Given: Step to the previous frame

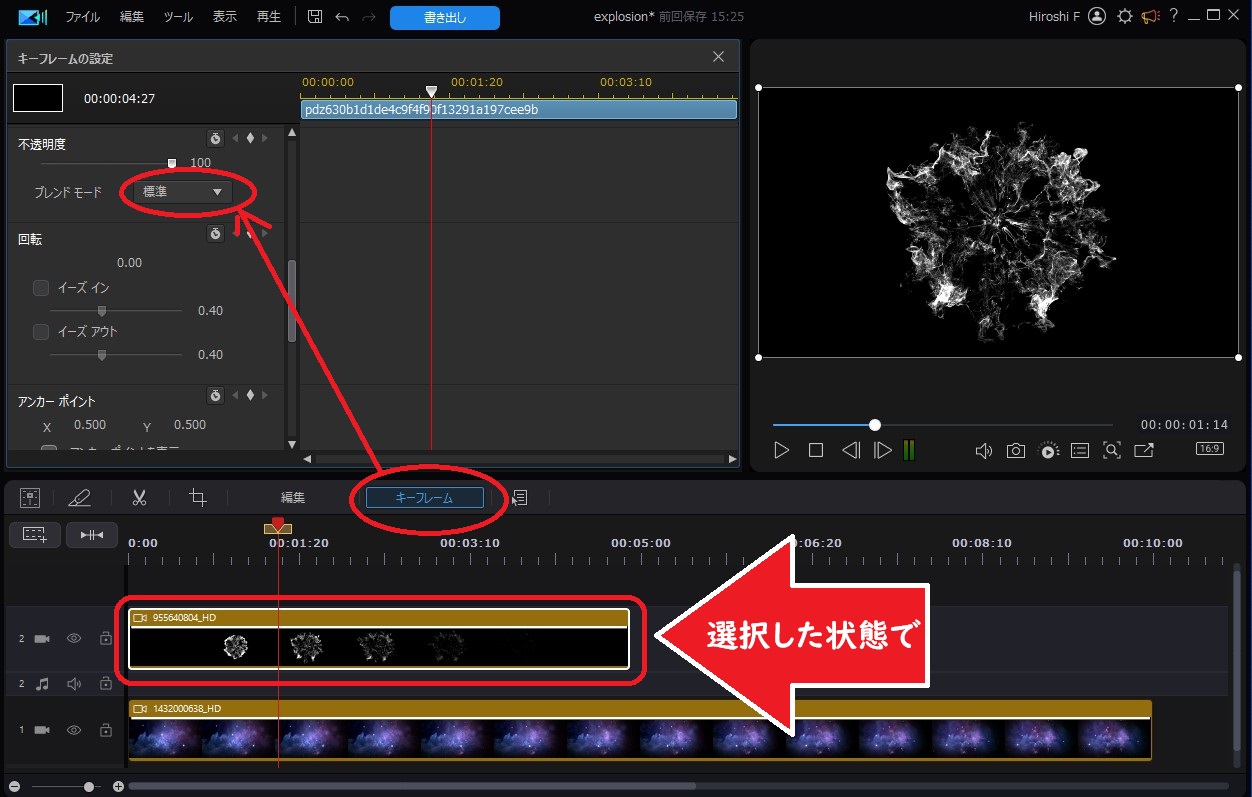Looking at the screenshot, I should (850, 451).
